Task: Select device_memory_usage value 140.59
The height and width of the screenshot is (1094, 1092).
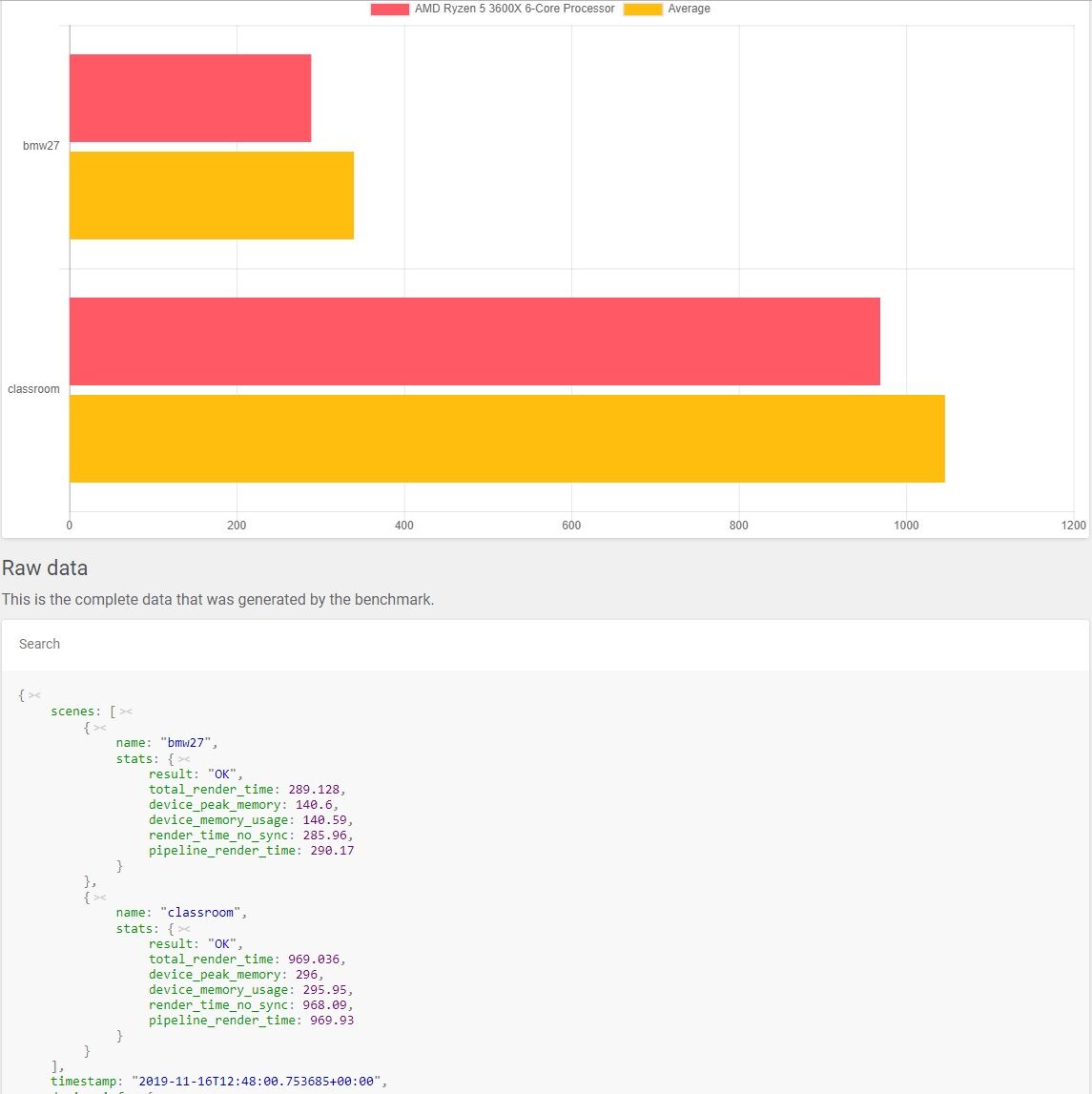Action: pyautogui.click(x=325, y=820)
